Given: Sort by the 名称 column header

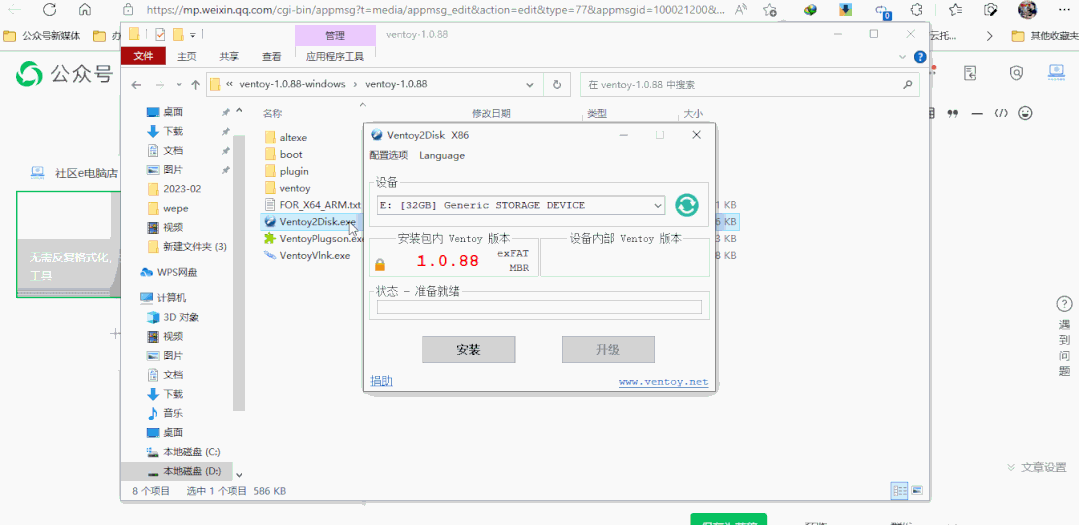Looking at the screenshot, I should (273, 114).
